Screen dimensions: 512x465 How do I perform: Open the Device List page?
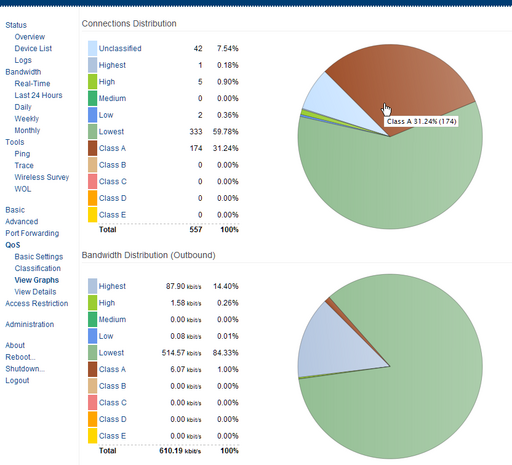(33, 48)
